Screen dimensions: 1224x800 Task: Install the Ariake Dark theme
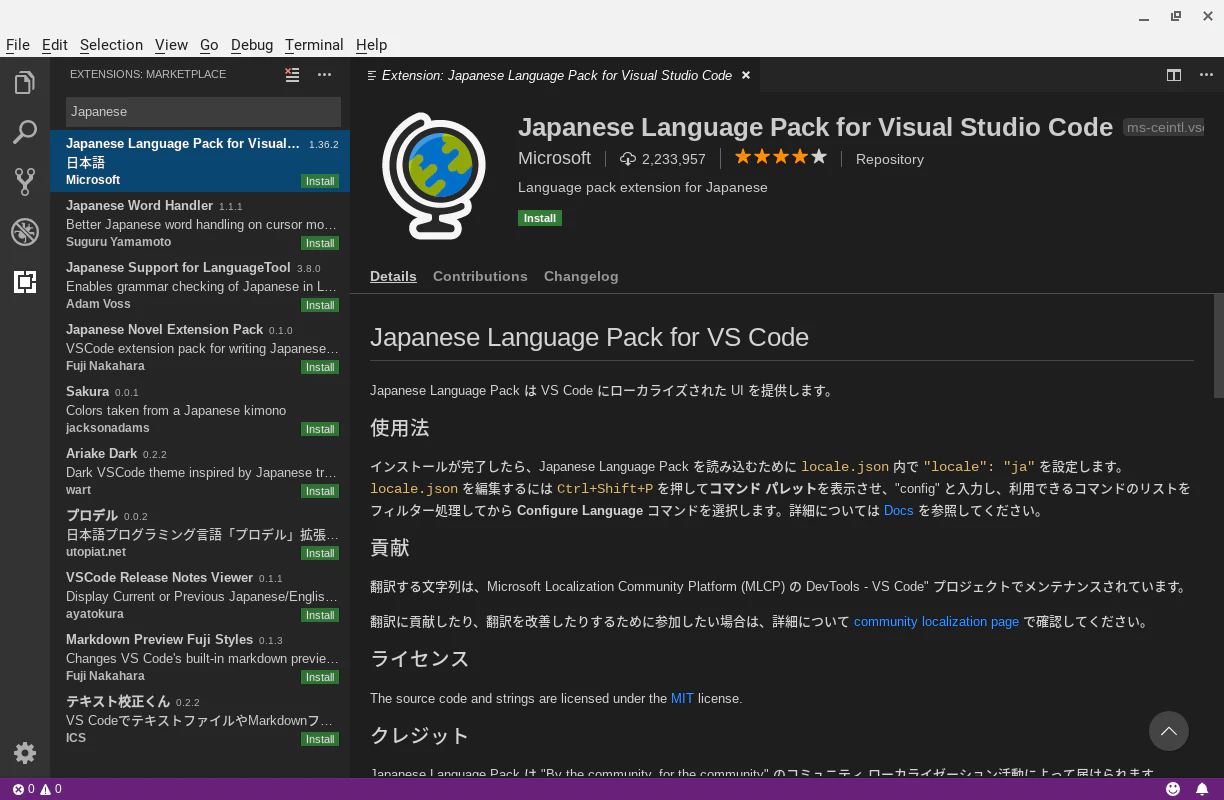(x=320, y=491)
